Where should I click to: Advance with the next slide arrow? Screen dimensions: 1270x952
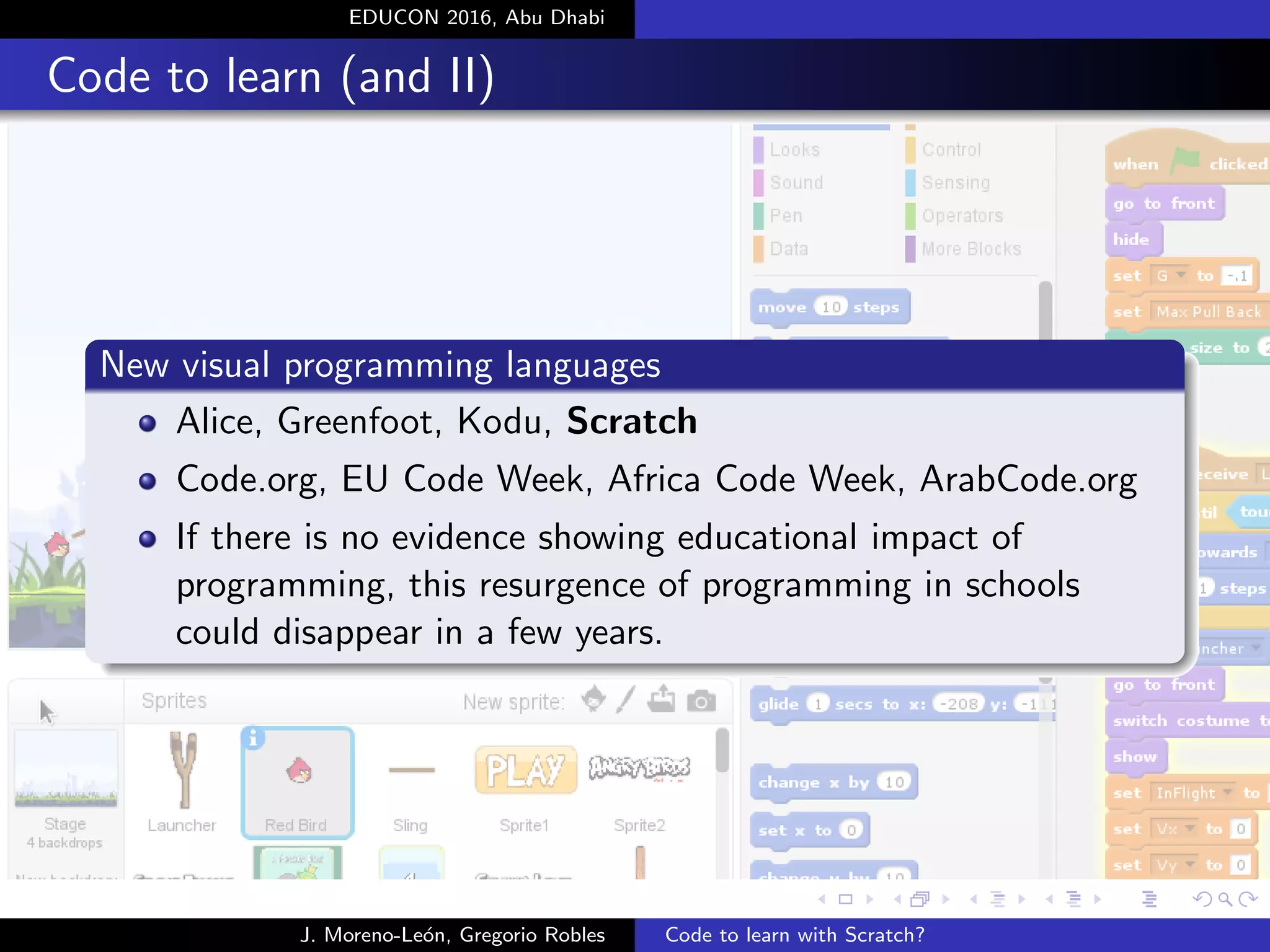pos(869,899)
